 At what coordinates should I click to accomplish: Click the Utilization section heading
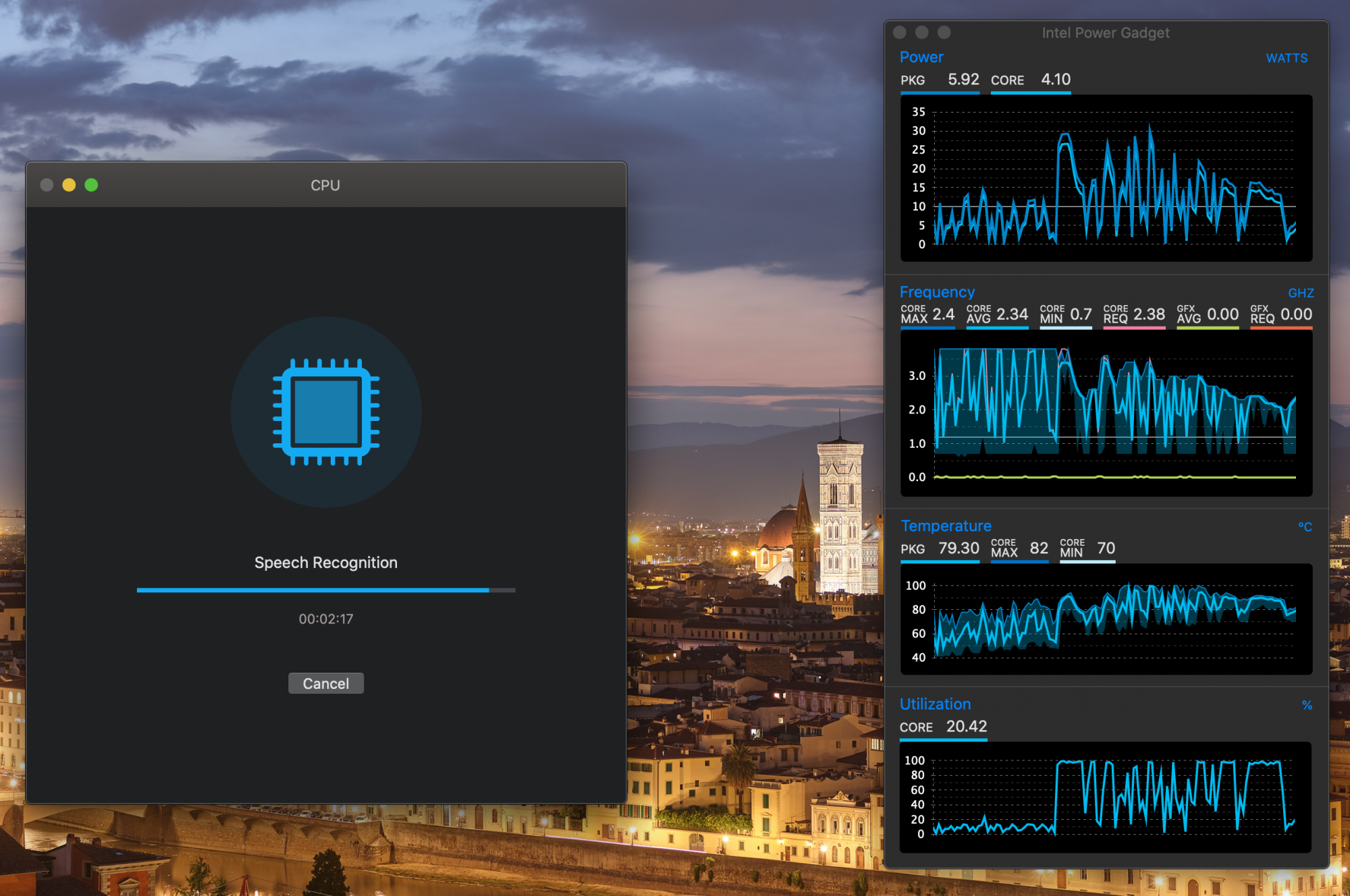click(x=935, y=704)
